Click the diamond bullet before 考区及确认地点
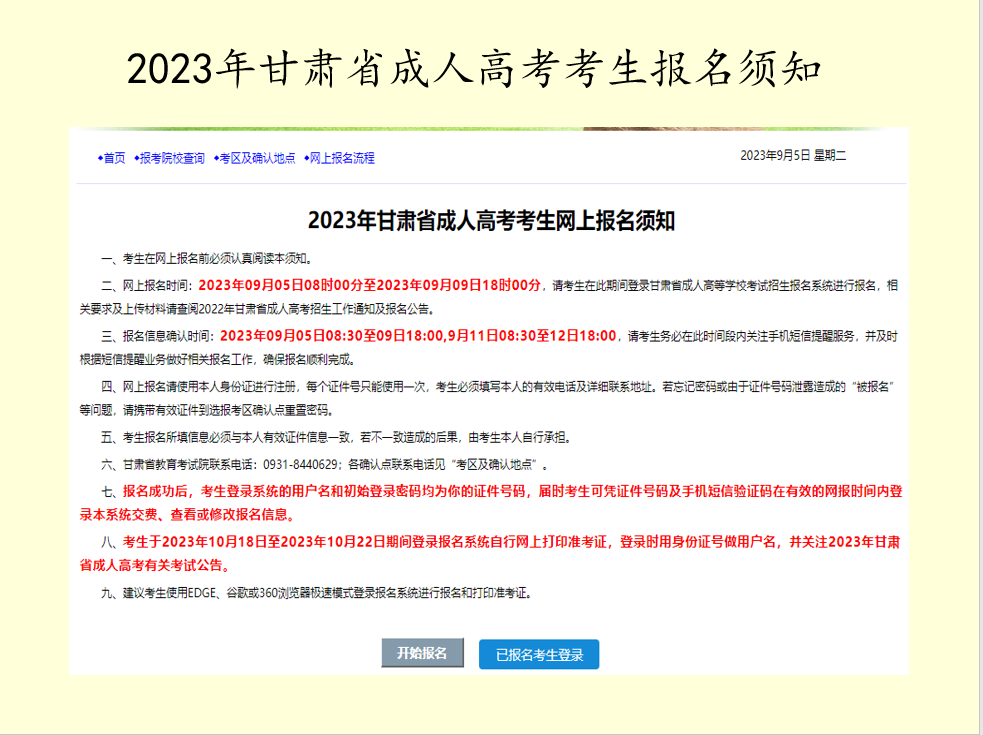983x735 pixels. (216, 158)
